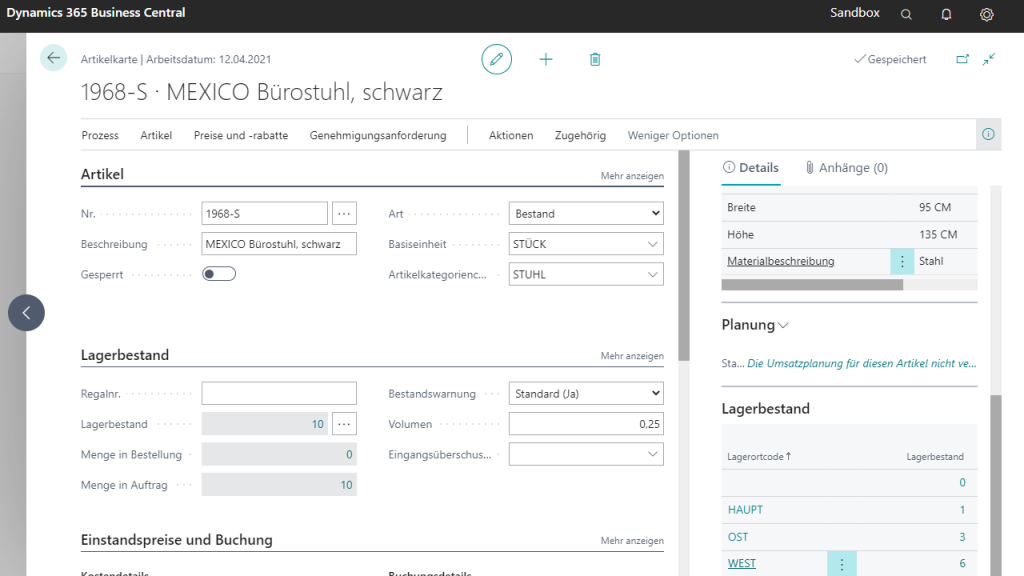The height and width of the screenshot is (576, 1024).
Task: Open notifications bell icon
Action: click(946, 14)
